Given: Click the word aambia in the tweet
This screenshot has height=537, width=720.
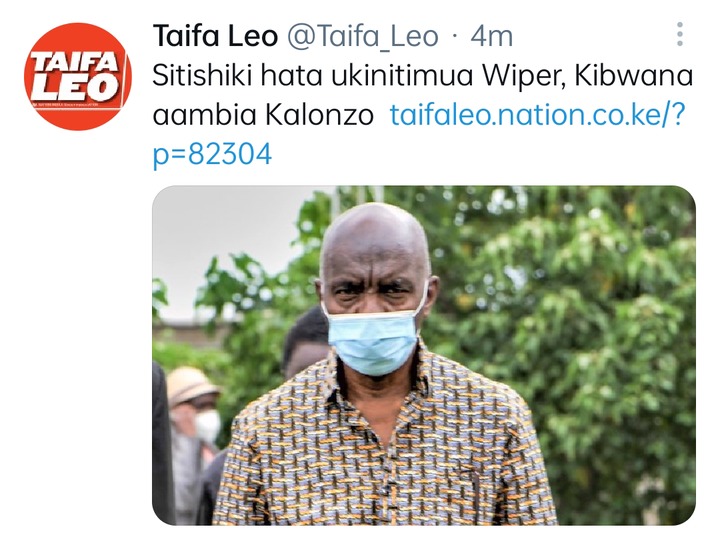Looking at the screenshot, I should click(204, 114).
